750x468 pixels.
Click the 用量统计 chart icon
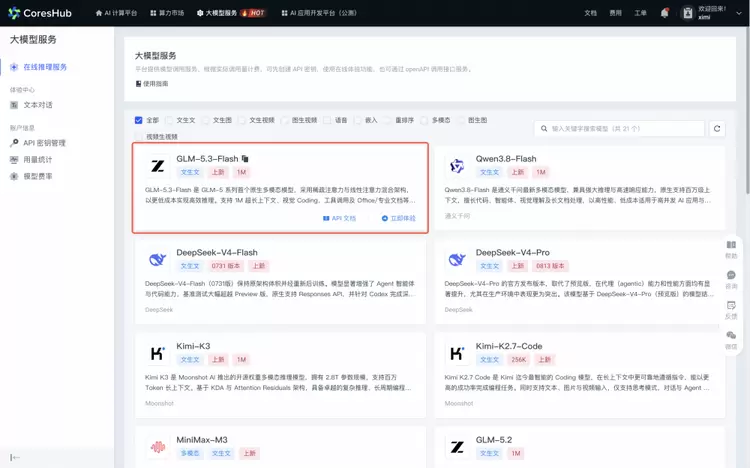pyautogui.click(x=14, y=159)
